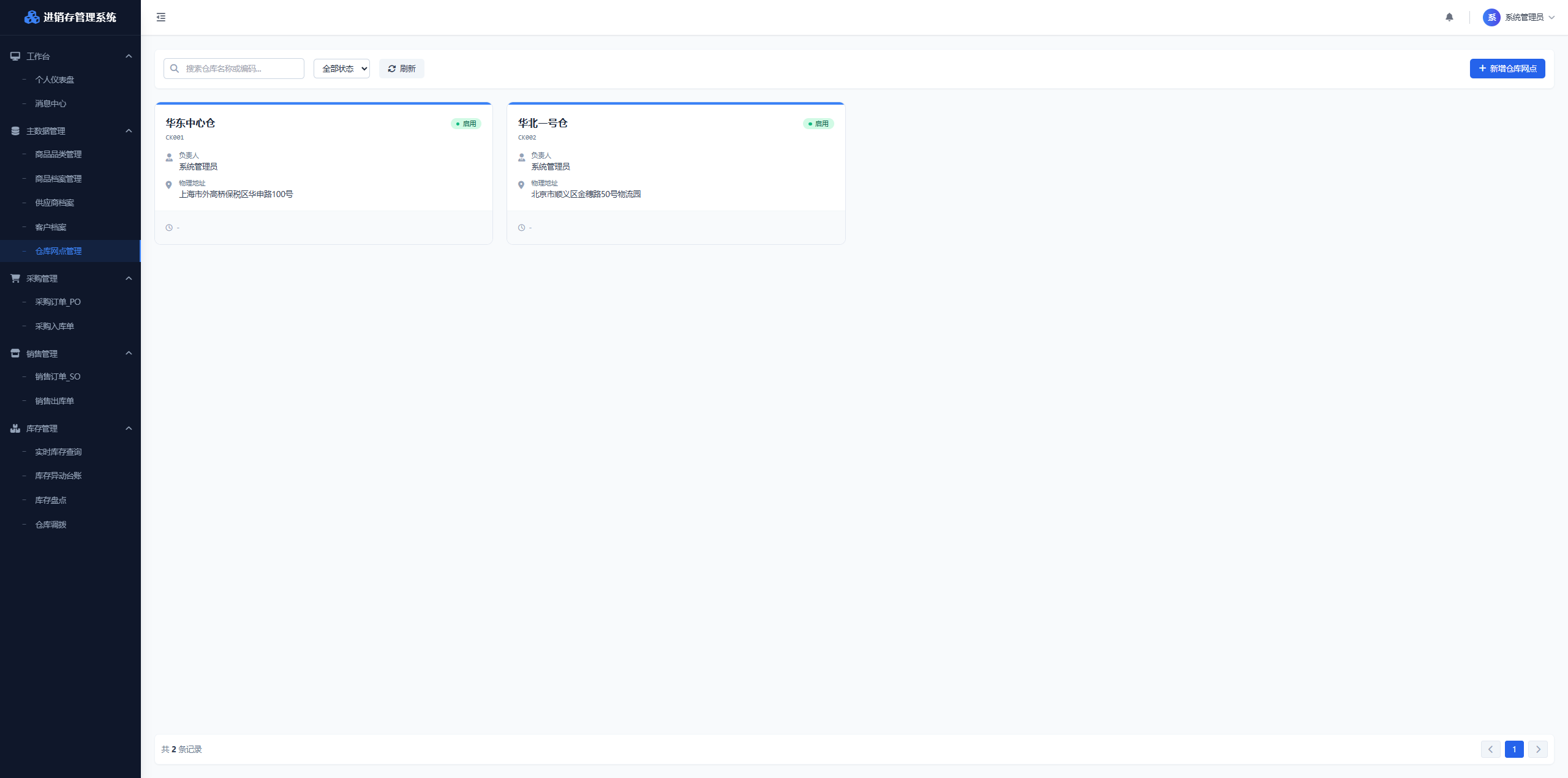Viewport: 1568px width, 778px height.
Task: Open the 全部状态 status filter dropdown
Action: click(342, 69)
